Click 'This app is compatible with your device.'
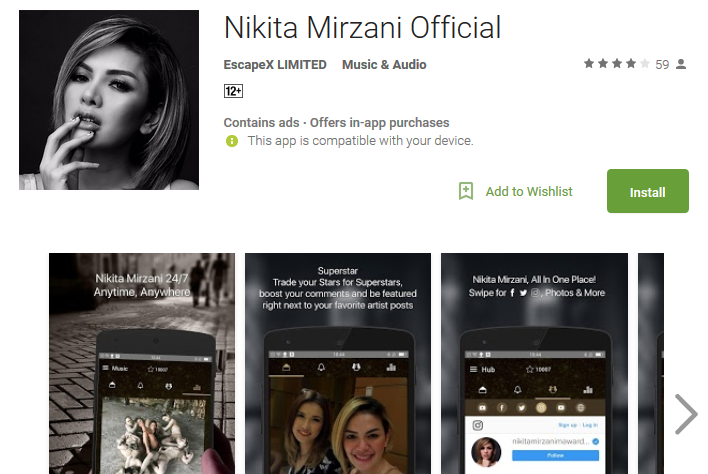Viewport: 708px width, 474px height. 360,141
